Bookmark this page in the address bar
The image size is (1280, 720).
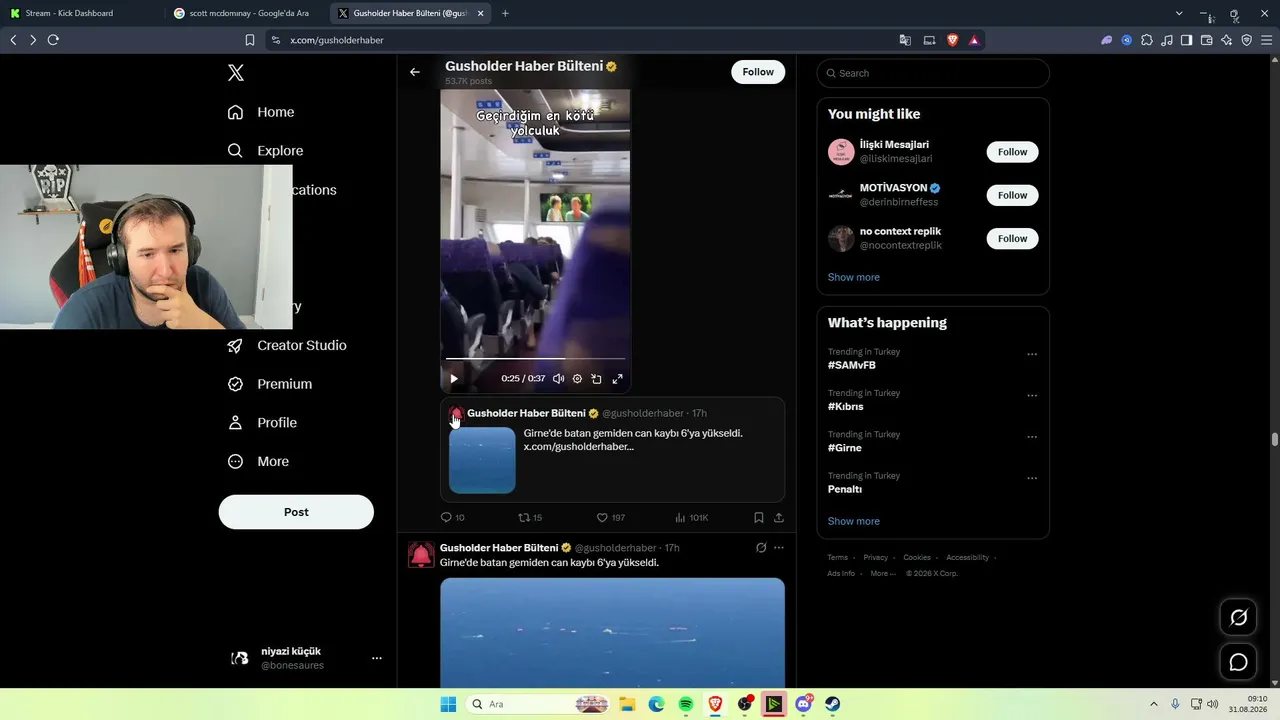pos(250,40)
